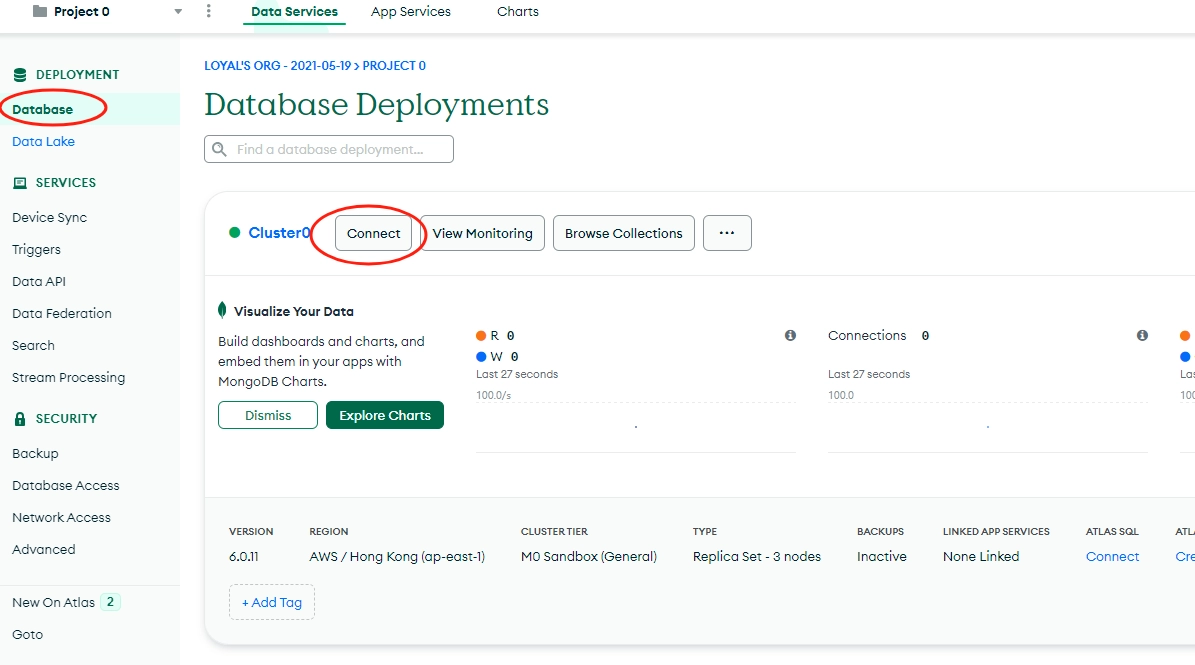Open the Cluster0 ellipsis more-options button

click(x=727, y=233)
